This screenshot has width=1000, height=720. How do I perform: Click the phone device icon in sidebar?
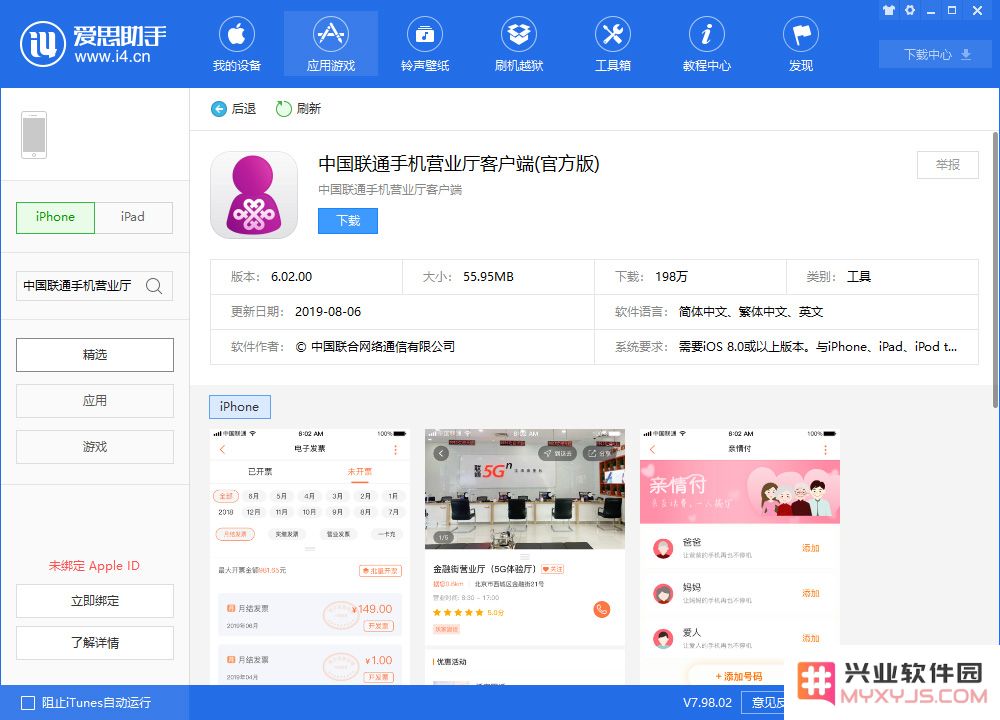34,135
